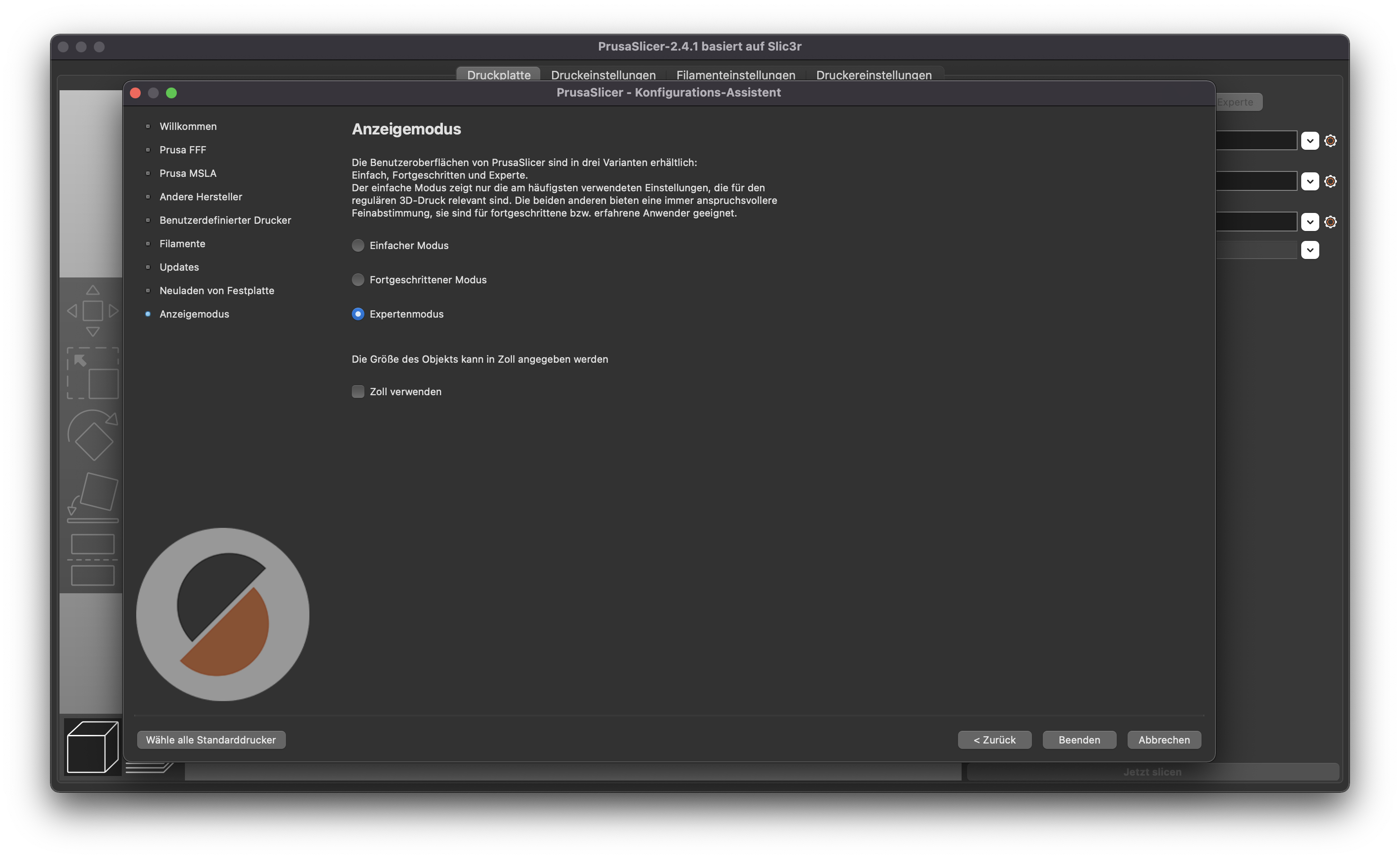This screenshot has height=859, width=1400.
Task: Click the first preset combo box field
Action: pos(1256,140)
